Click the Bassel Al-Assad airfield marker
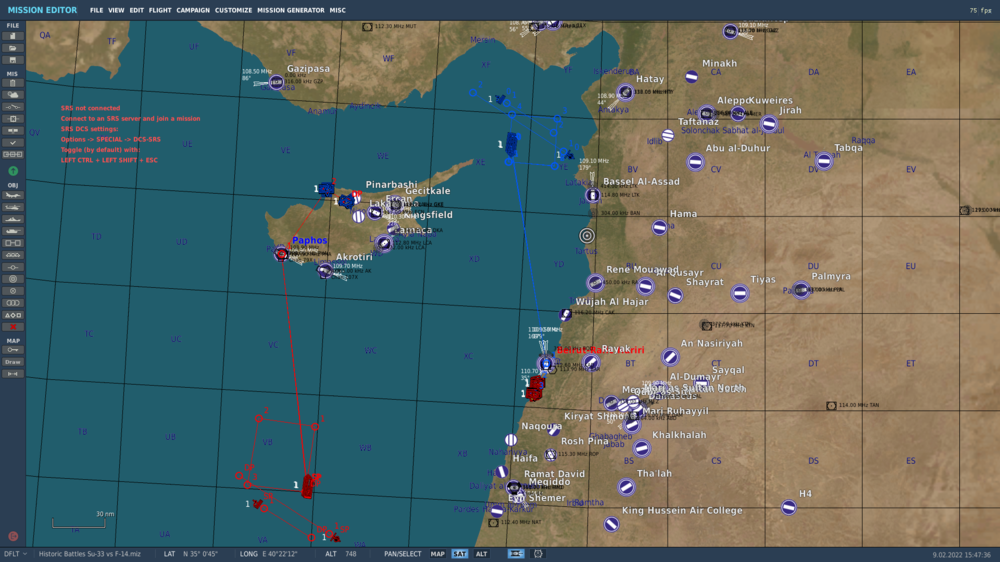The width and height of the screenshot is (1000, 562). tap(592, 195)
